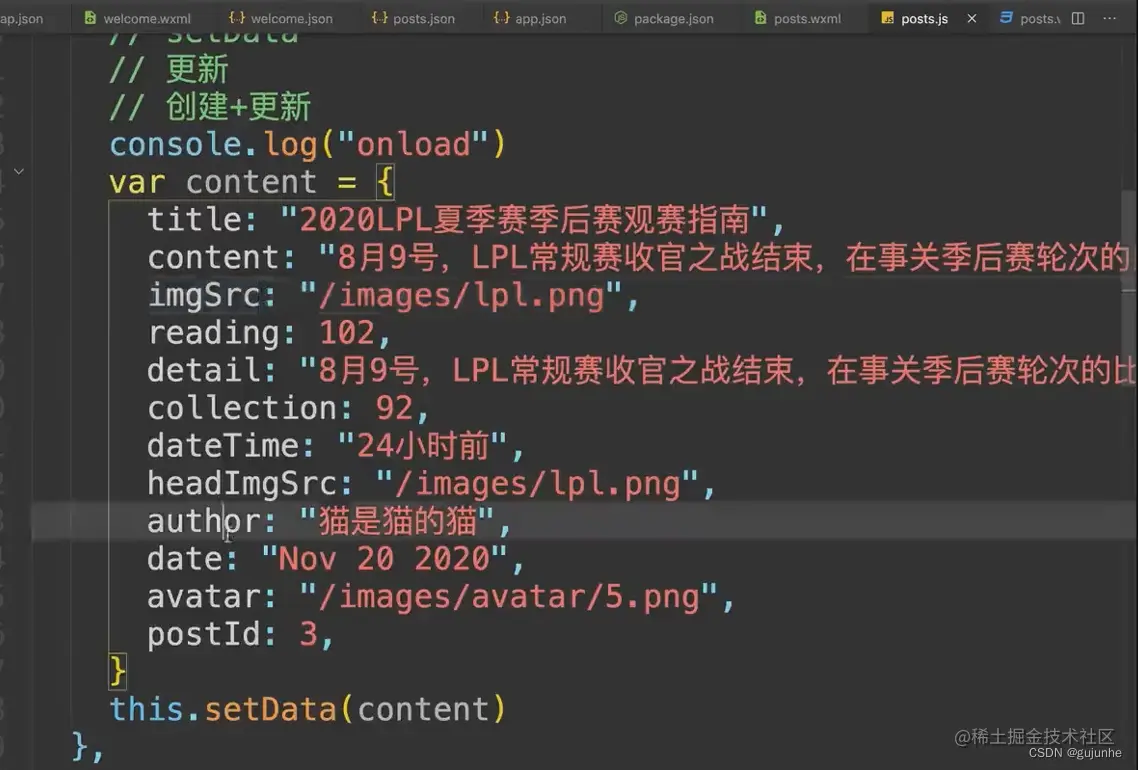Viewport: 1138px width, 770px height.
Task: Select the posts.wxml tab
Action: (x=797, y=18)
